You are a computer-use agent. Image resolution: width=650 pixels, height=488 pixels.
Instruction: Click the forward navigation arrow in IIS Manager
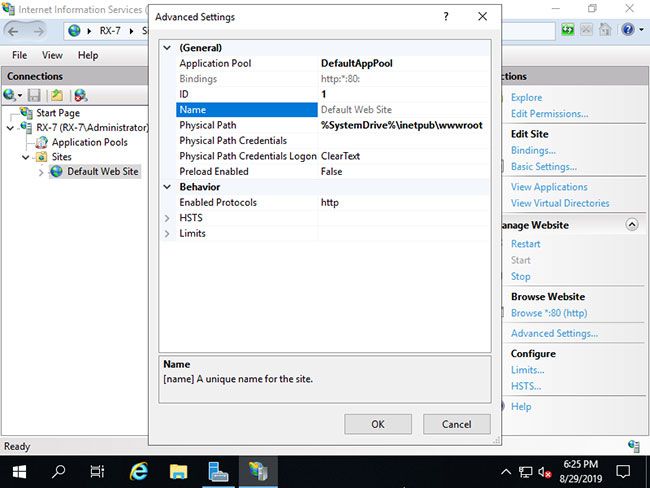pyautogui.click(x=38, y=32)
